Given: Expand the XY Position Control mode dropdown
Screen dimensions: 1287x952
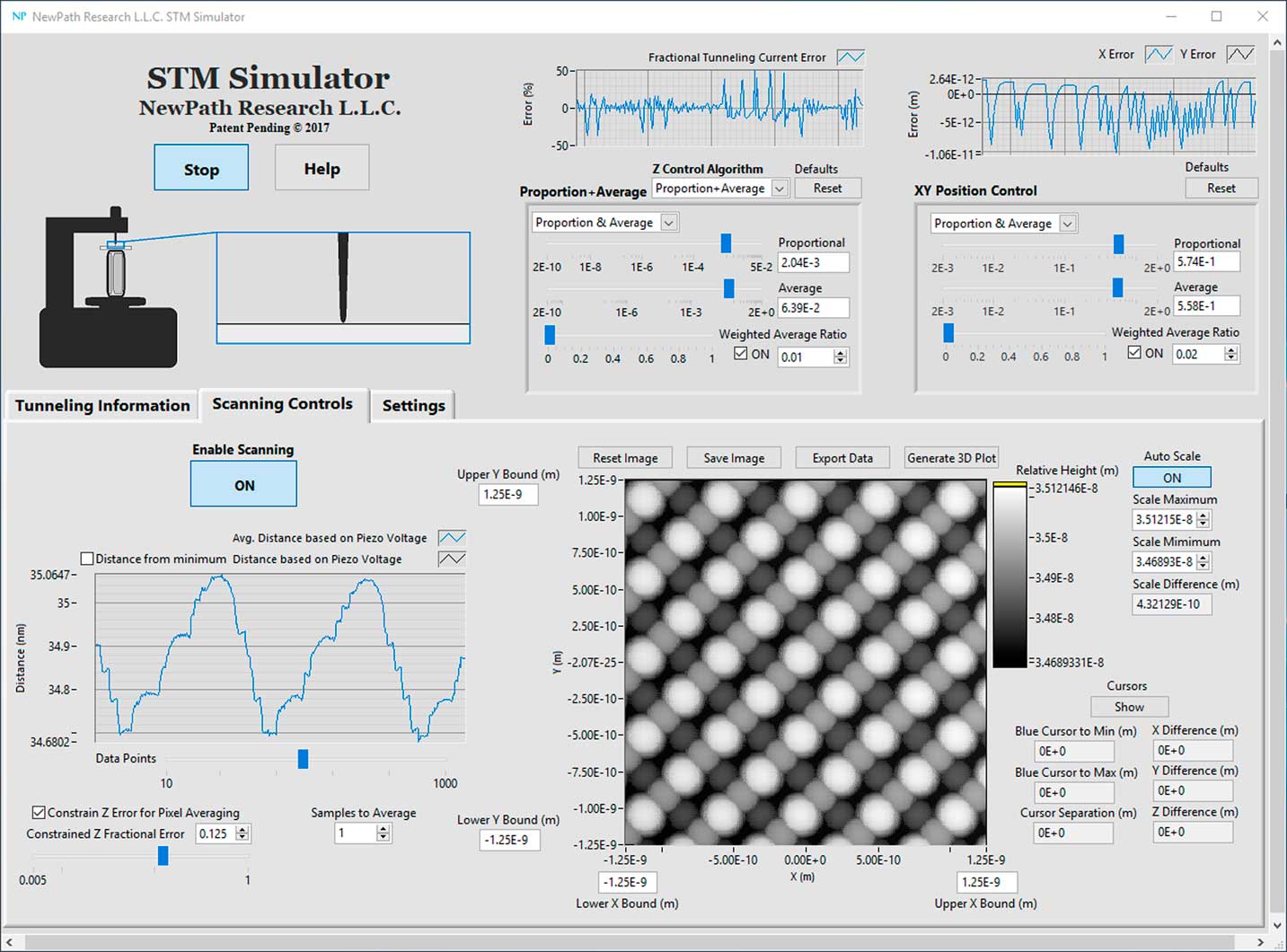Looking at the screenshot, I should (1068, 224).
